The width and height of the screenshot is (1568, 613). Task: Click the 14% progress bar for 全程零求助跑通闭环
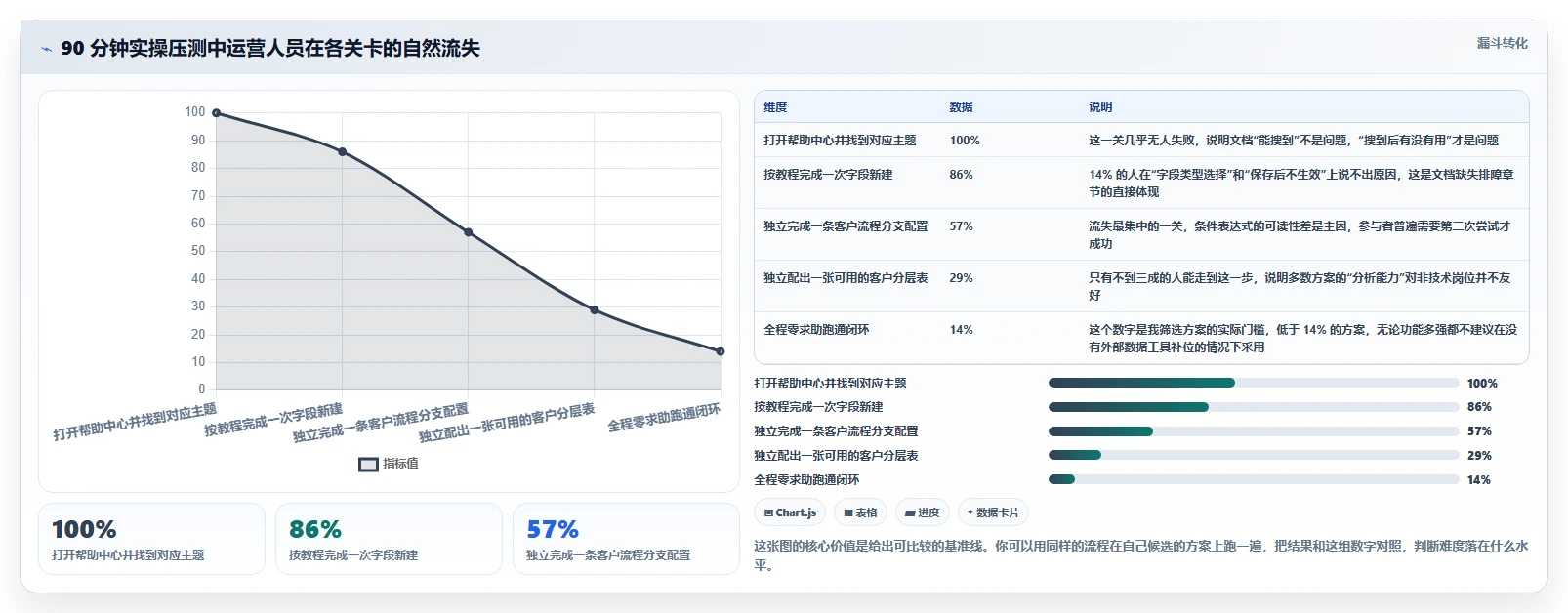tap(1254, 479)
